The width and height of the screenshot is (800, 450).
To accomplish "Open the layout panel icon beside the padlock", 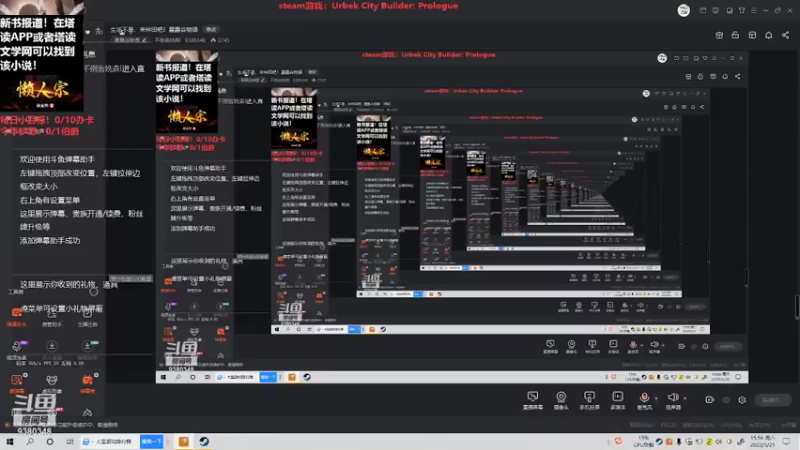I will (752, 35).
